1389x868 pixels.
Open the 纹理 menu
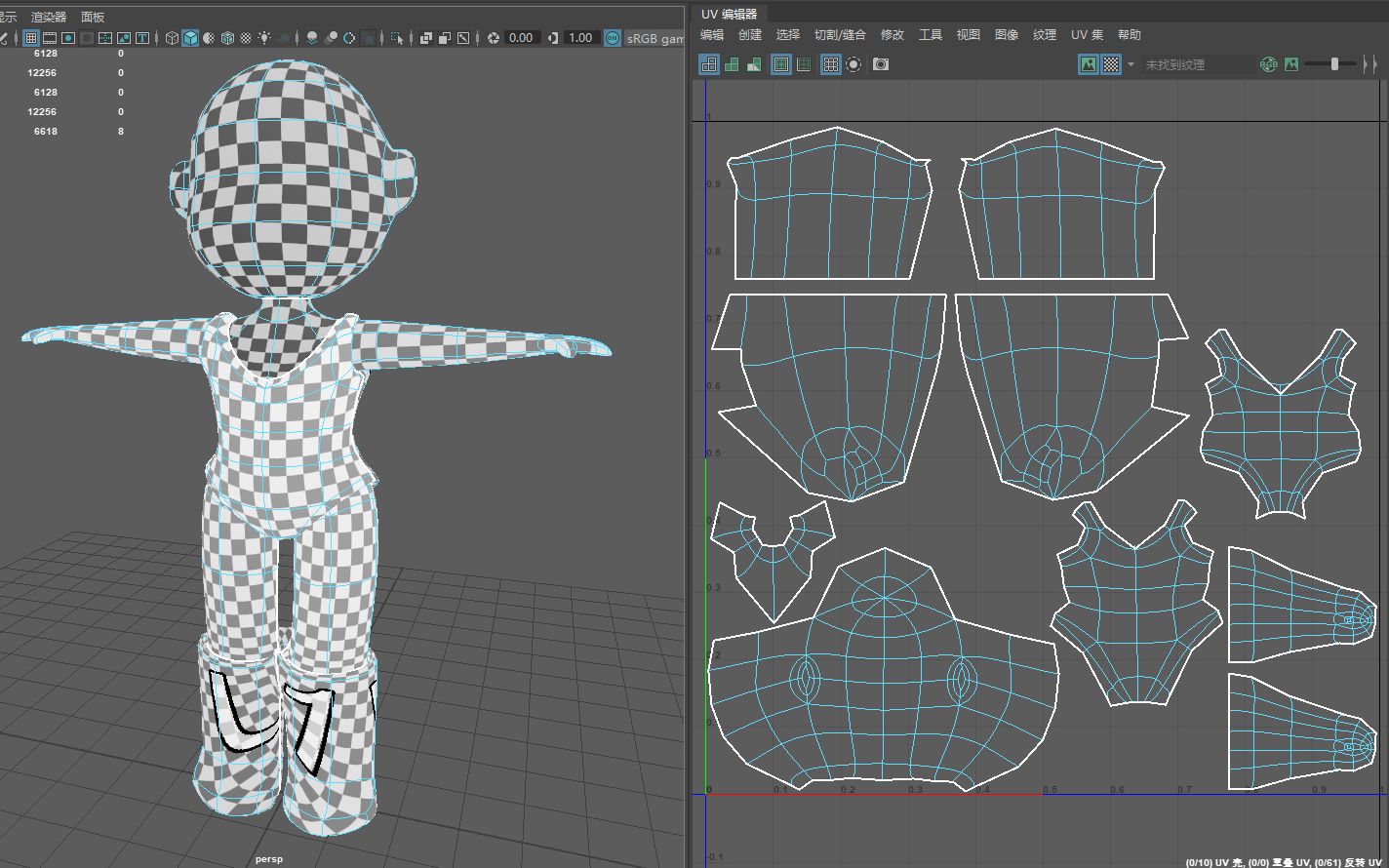pyautogui.click(x=1045, y=34)
